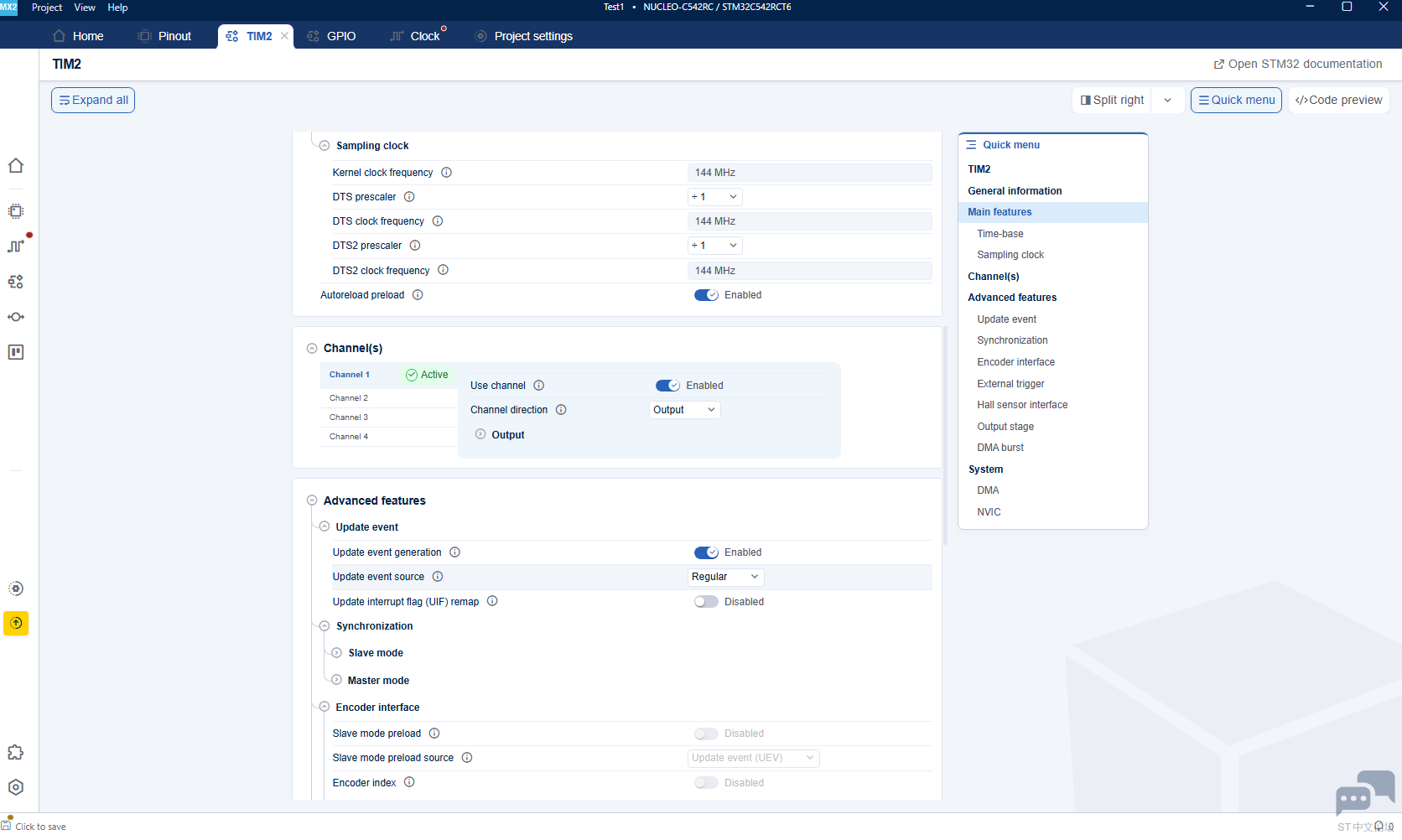Open the Split right options arrow
1402x840 pixels.
[1167, 100]
